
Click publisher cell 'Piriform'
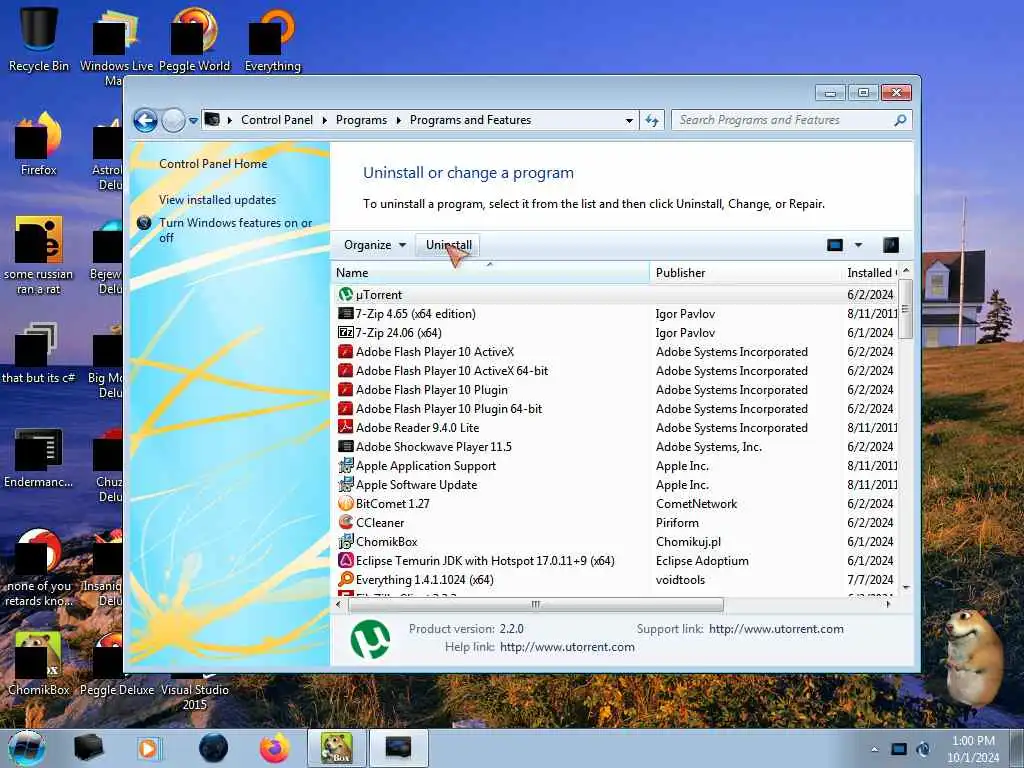point(677,522)
